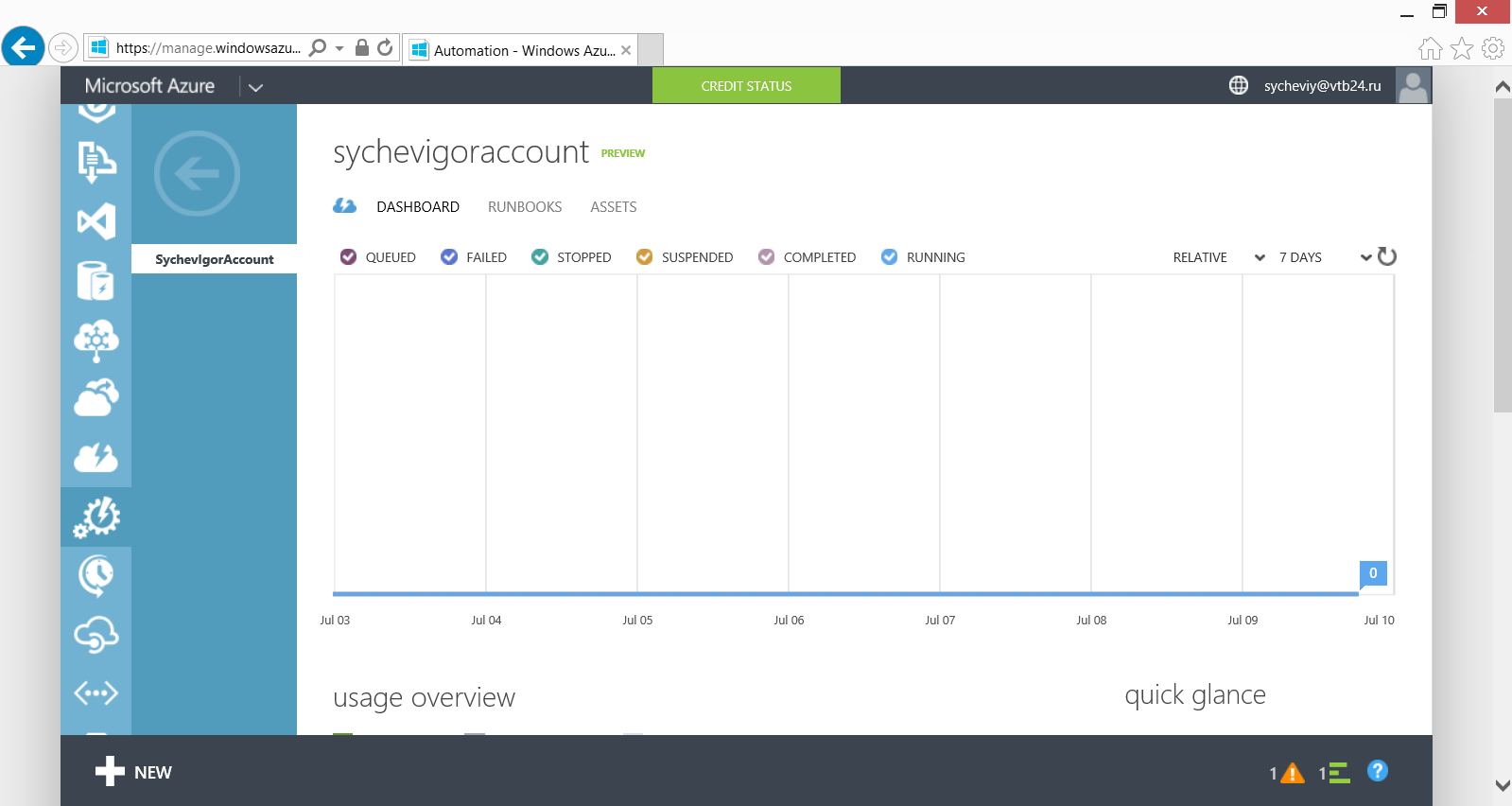Close the Automation browser tab
Viewport: 1512px width, 806px height.
[x=626, y=50]
